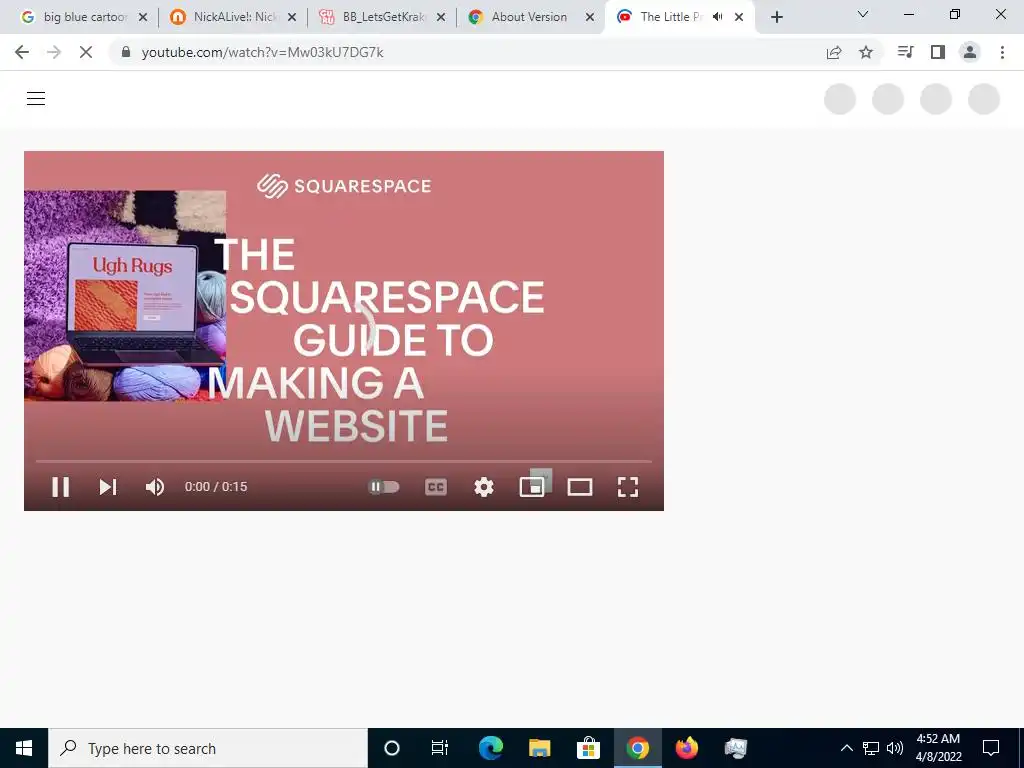Screen dimensions: 1024x768
Task: Open video settings gear
Action: (x=483, y=487)
